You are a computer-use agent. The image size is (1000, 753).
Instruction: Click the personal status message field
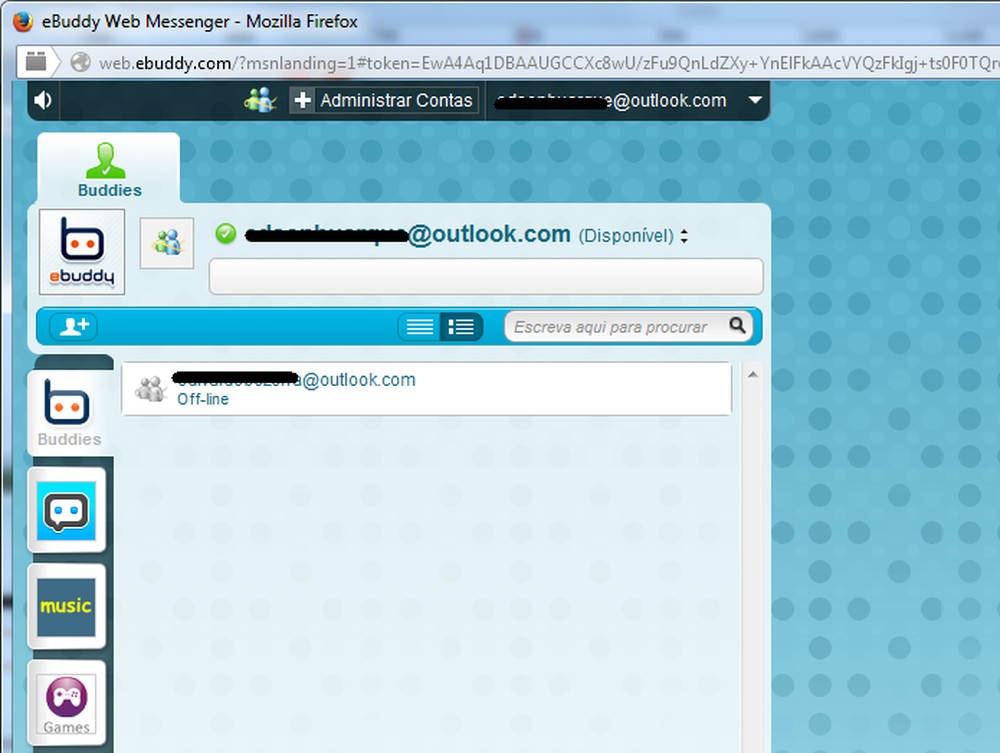pyautogui.click(x=485, y=276)
